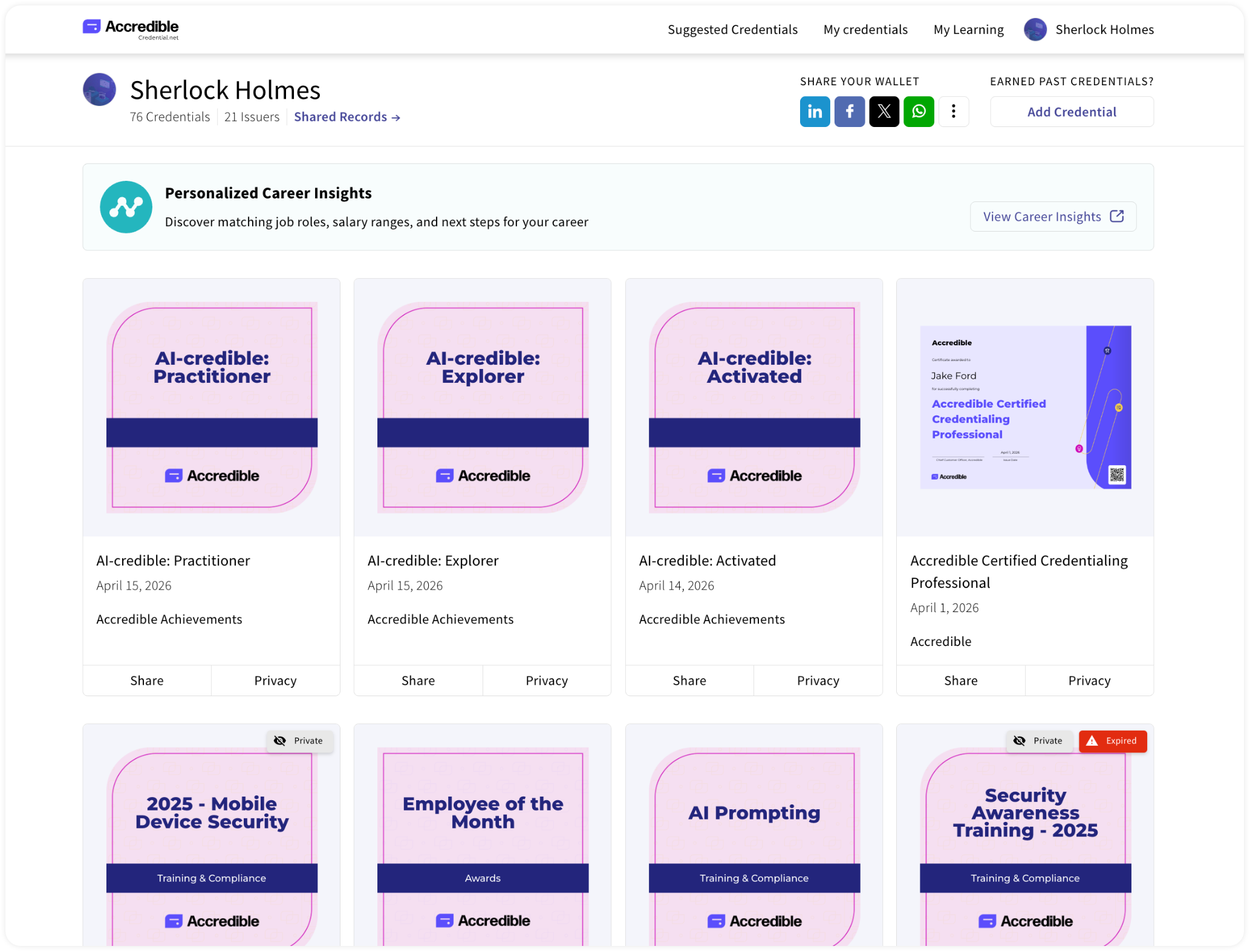Click the Expired warning badge
Screen dimensions: 1250x952
pos(1112,741)
